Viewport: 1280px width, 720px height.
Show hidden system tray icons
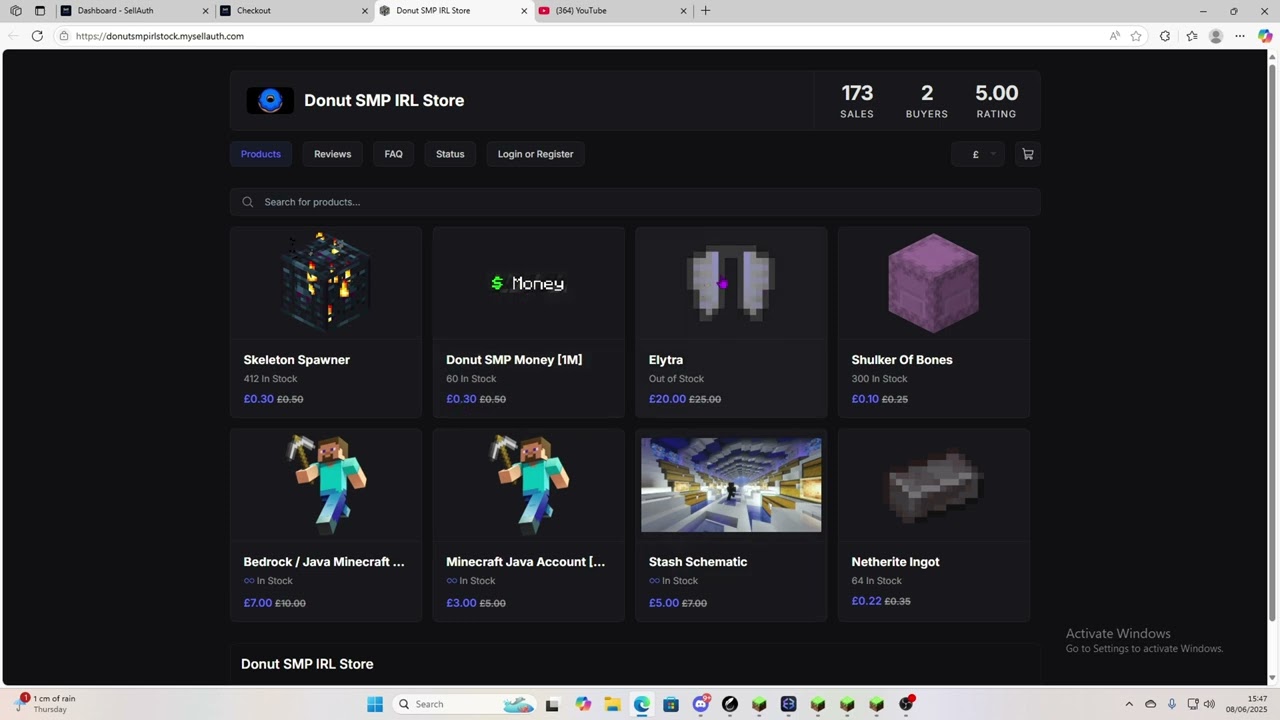[1129, 704]
